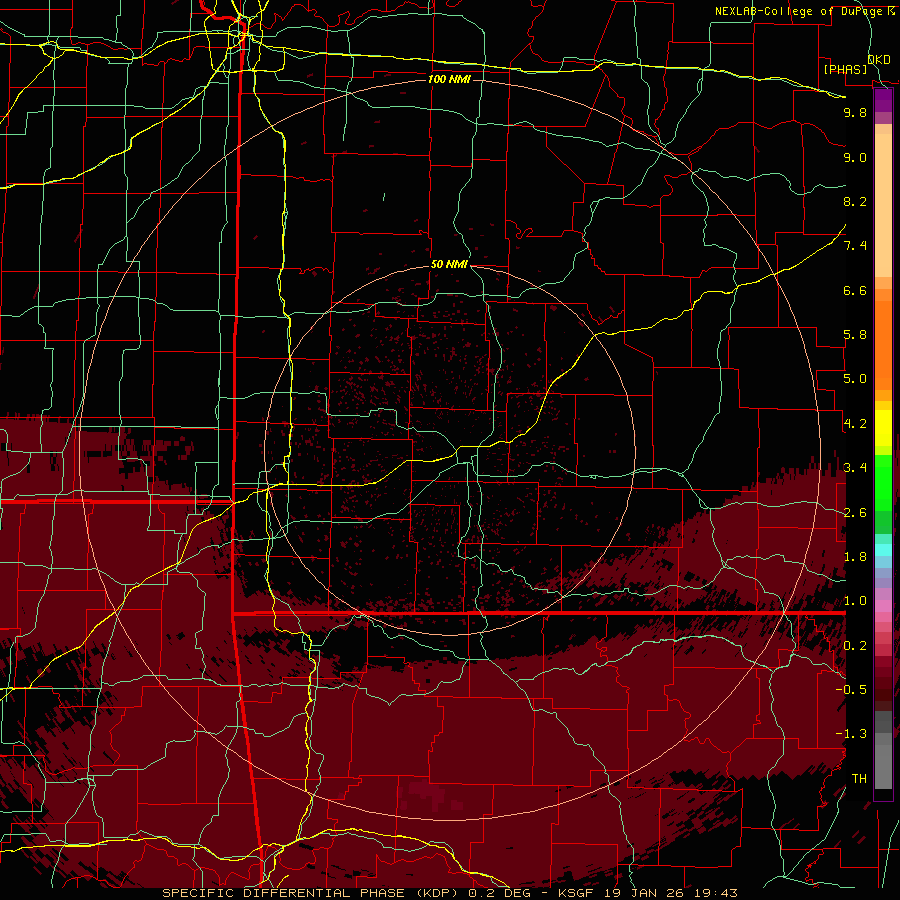The width and height of the screenshot is (900, 900).
Task: Pick the large peach segment of color bar
Action: pyautogui.click(x=883, y=205)
